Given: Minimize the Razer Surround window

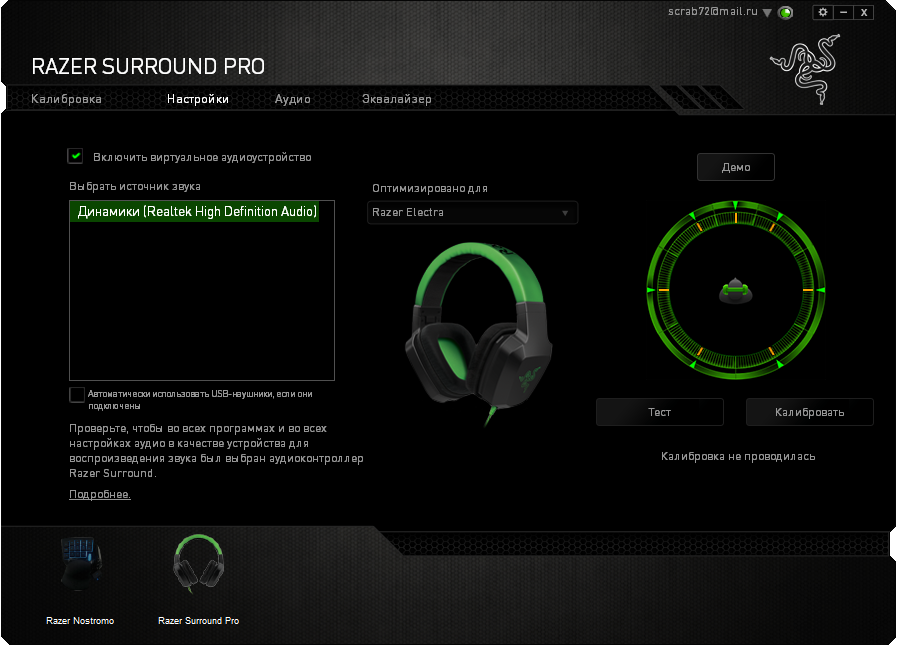Looking at the screenshot, I should (843, 12).
